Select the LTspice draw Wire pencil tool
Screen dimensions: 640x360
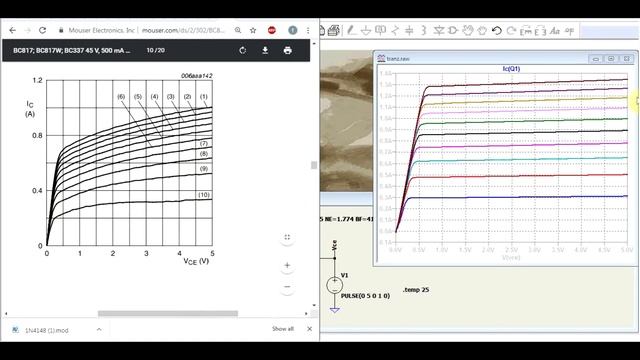point(351,30)
